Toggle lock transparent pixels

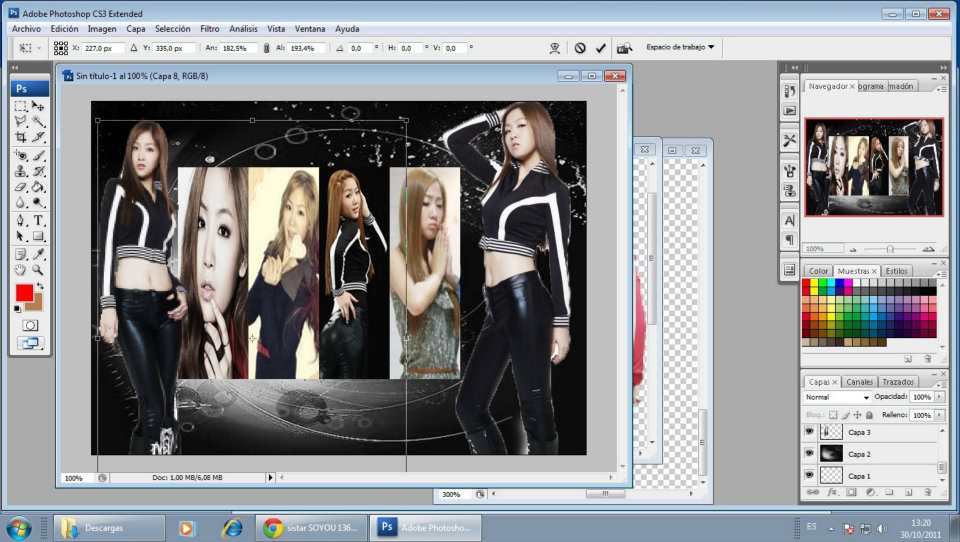coord(833,415)
